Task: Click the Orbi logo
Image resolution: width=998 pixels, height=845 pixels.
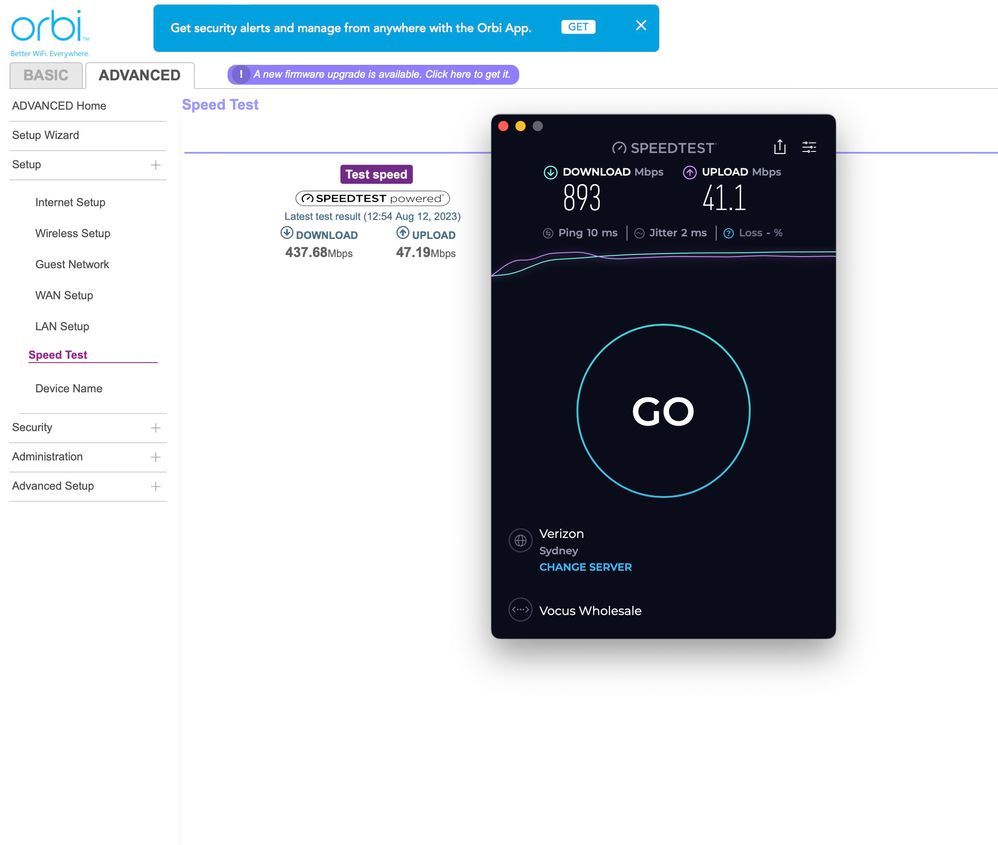Action: (50, 32)
